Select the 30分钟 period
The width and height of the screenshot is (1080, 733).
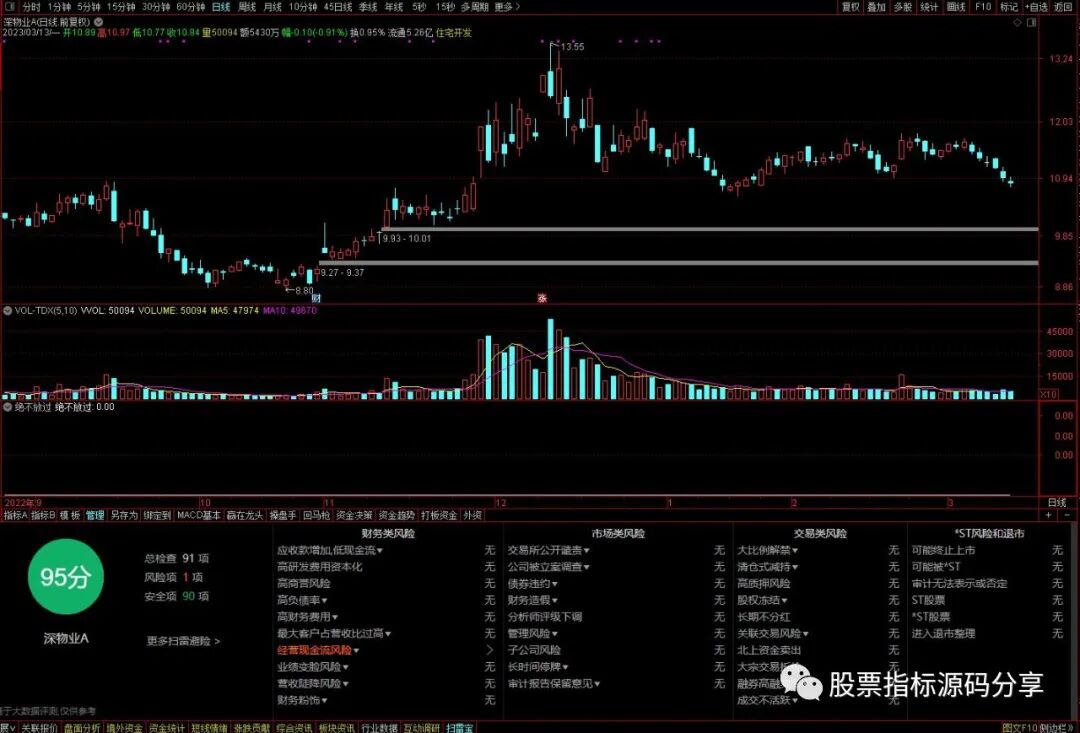tap(156, 7)
